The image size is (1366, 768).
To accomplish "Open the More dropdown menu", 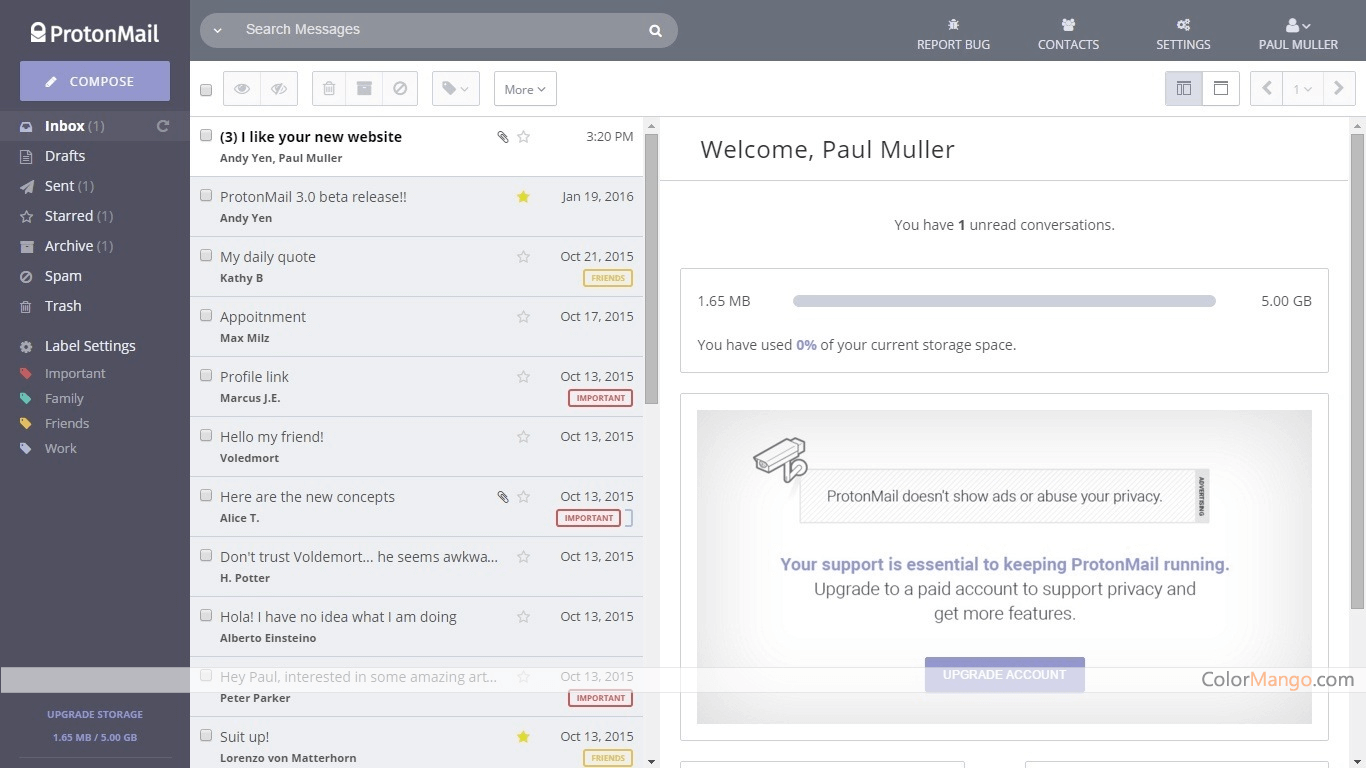I will (x=524, y=89).
